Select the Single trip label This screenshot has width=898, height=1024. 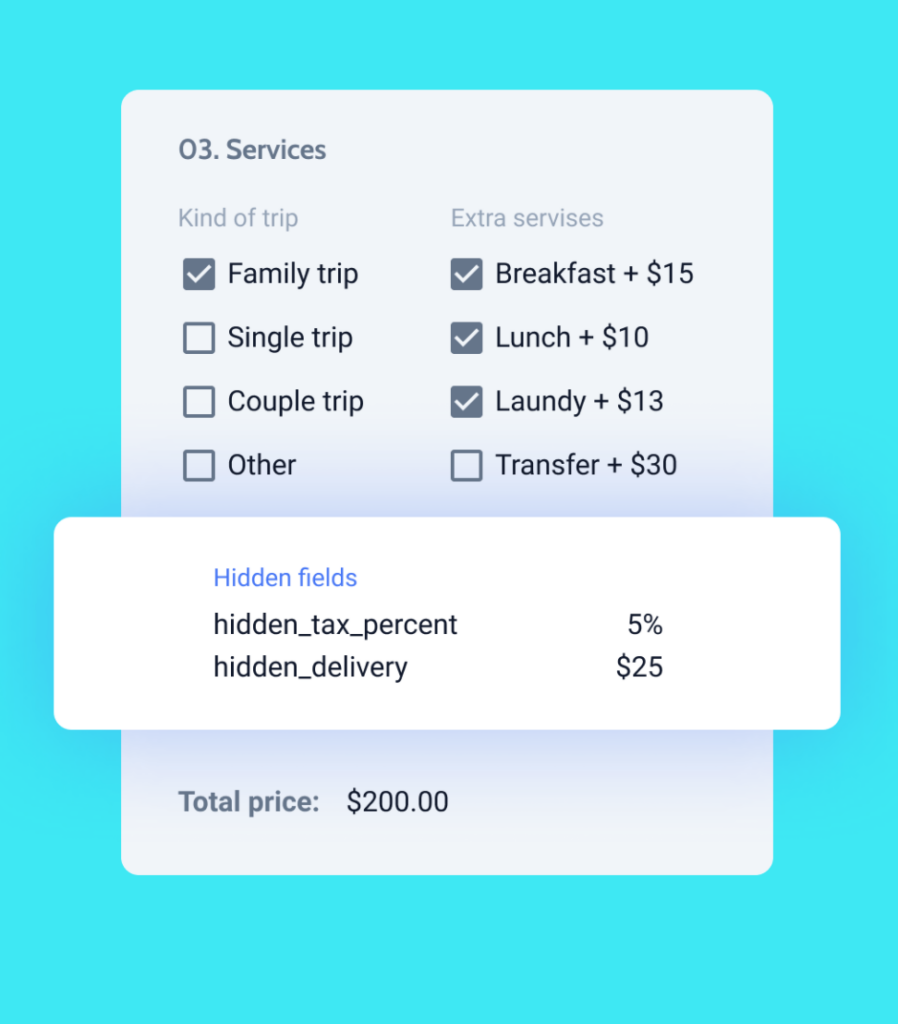290,338
